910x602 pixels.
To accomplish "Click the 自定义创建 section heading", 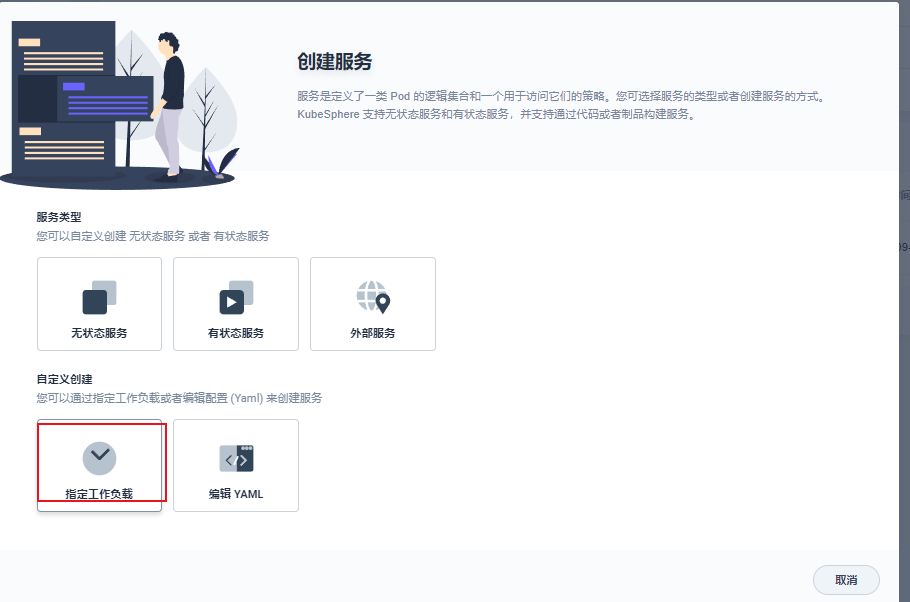I will point(64,379).
